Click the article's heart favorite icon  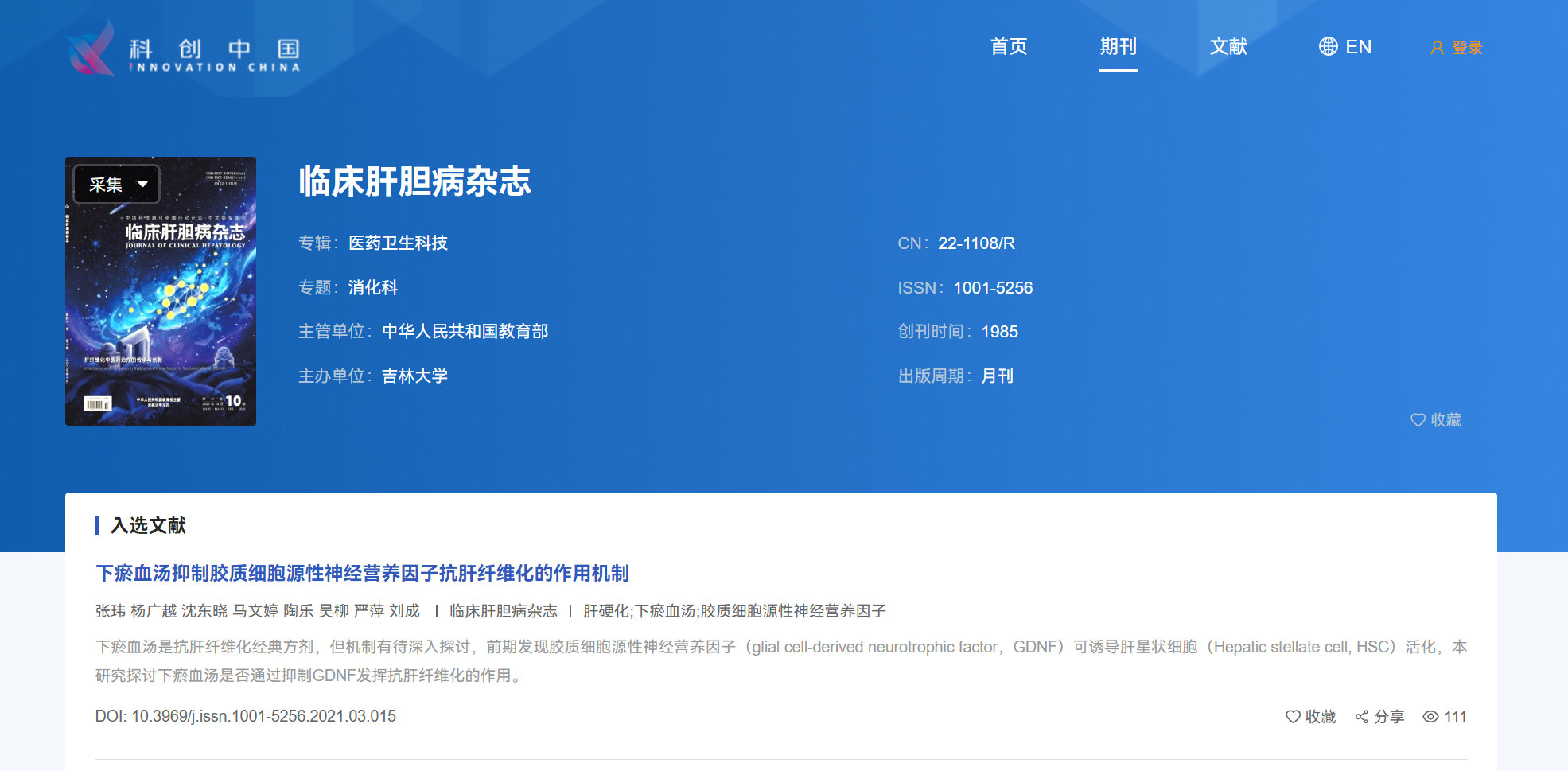point(1293,717)
